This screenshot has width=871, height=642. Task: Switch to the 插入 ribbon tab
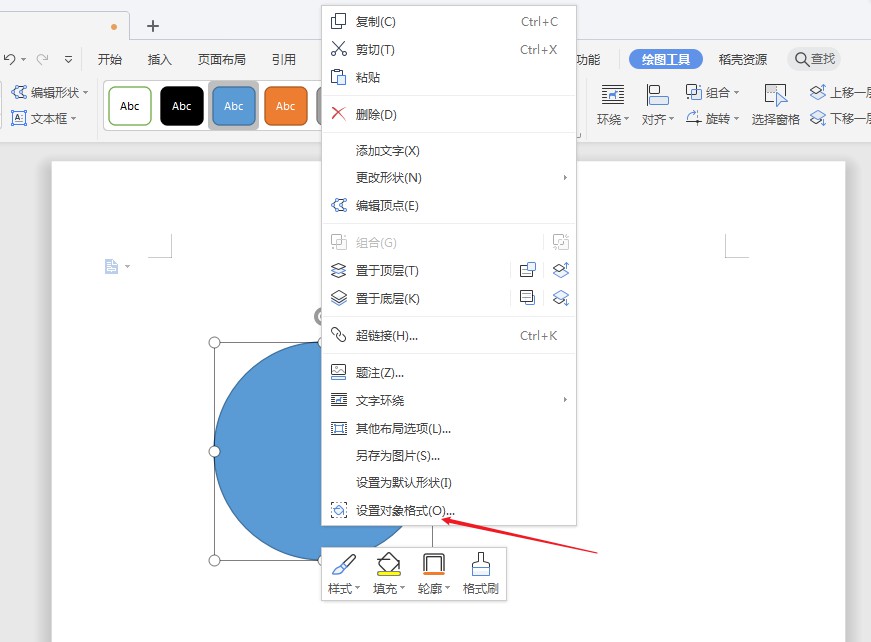[x=159, y=59]
